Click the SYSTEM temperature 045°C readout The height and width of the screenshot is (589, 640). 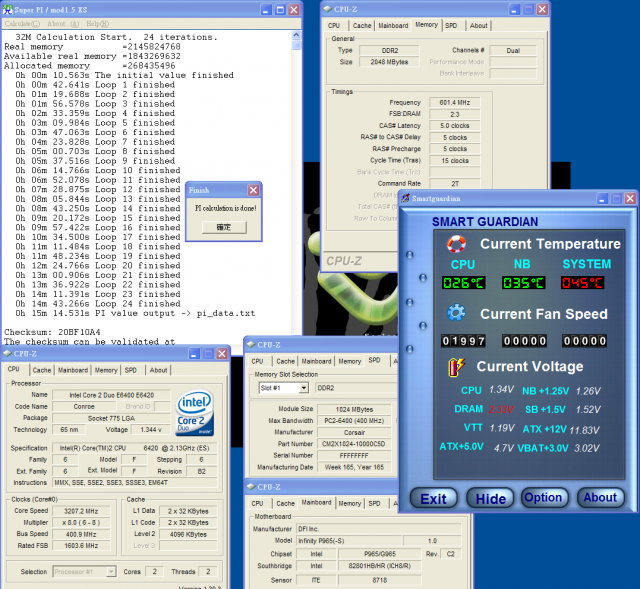point(582,282)
